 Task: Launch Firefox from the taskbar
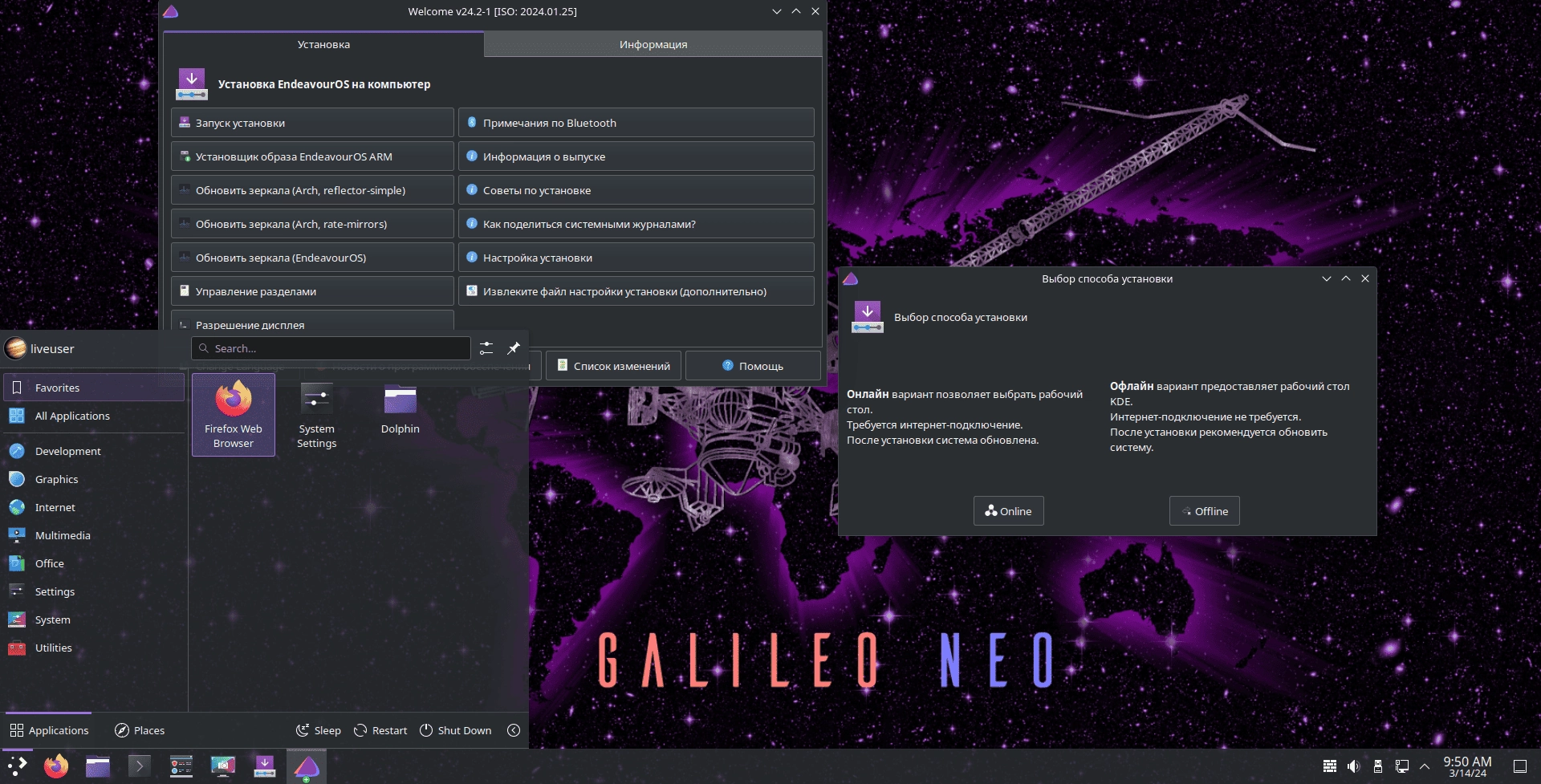click(56, 766)
